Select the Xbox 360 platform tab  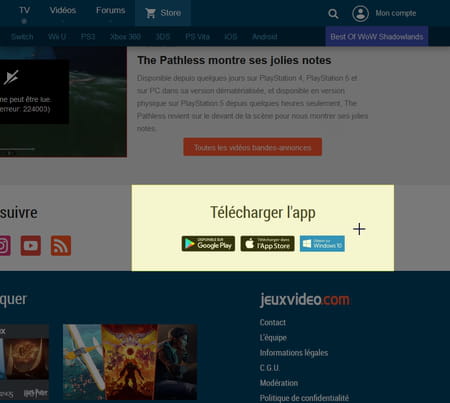pyautogui.click(x=125, y=37)
